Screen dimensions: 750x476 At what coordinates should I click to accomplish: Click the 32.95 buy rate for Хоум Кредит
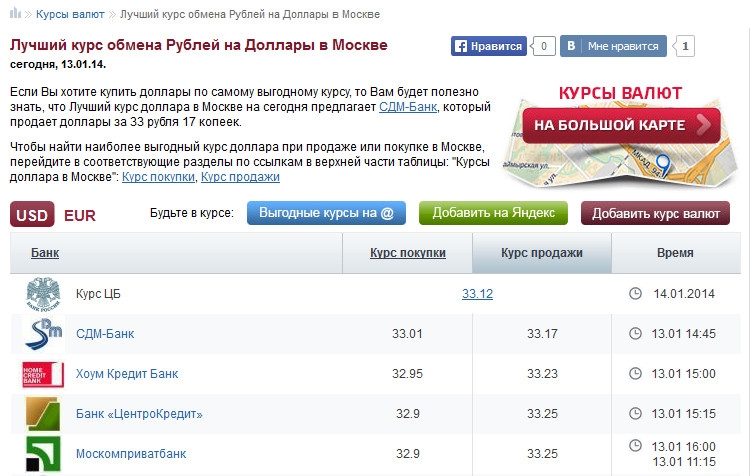tap(408, 374)
